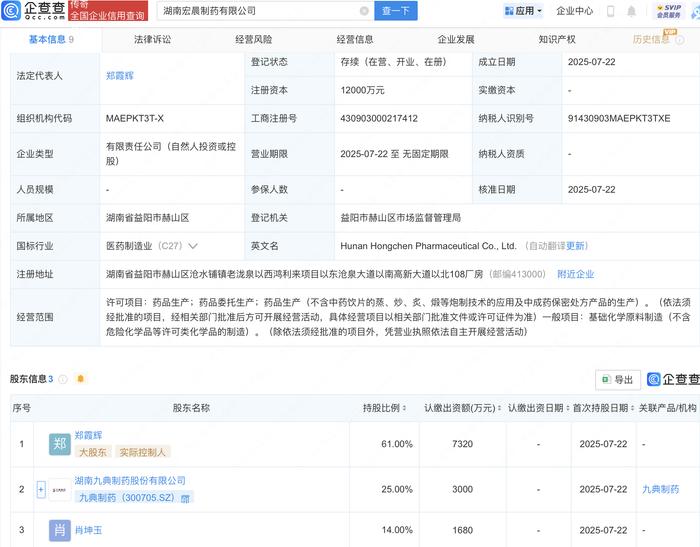Screen dimensions: 700x547
Task: Open the 历史信息 VIP tab
Action: [x=651, y=39]
